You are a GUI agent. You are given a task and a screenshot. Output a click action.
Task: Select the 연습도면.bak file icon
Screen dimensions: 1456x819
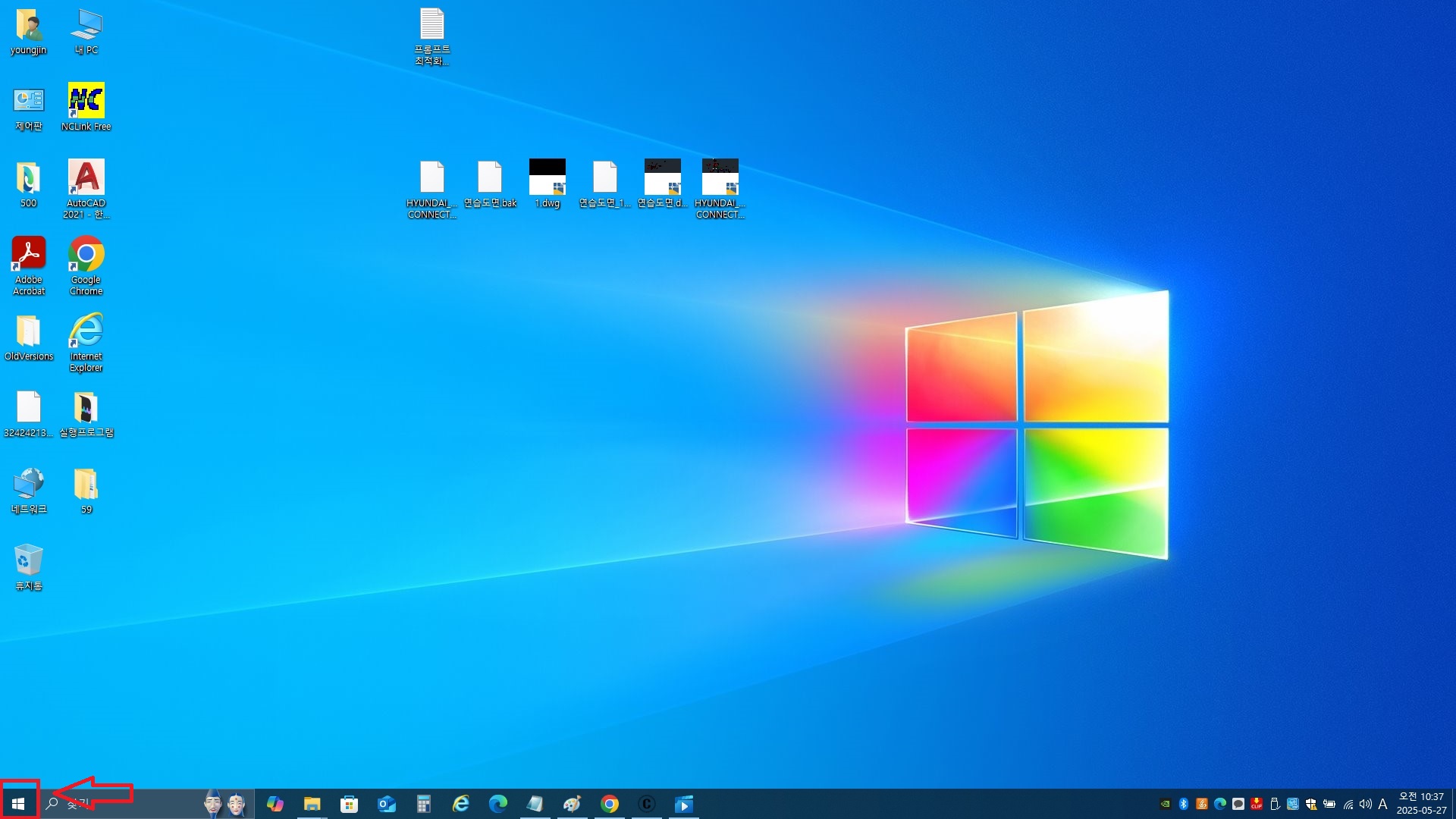(489, 177)
